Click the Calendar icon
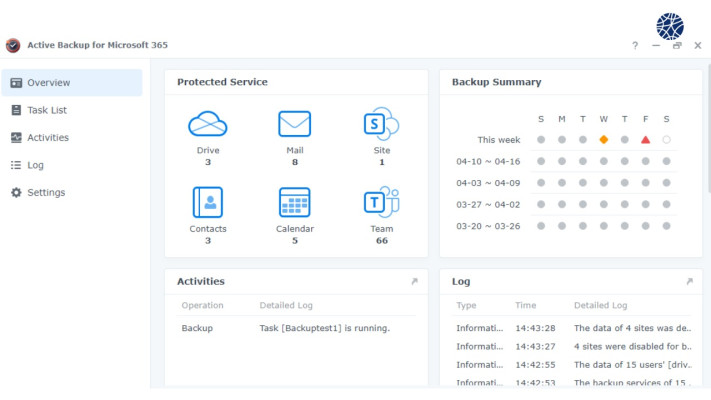This screenshot has height=400, width=711. pos(295,202)
